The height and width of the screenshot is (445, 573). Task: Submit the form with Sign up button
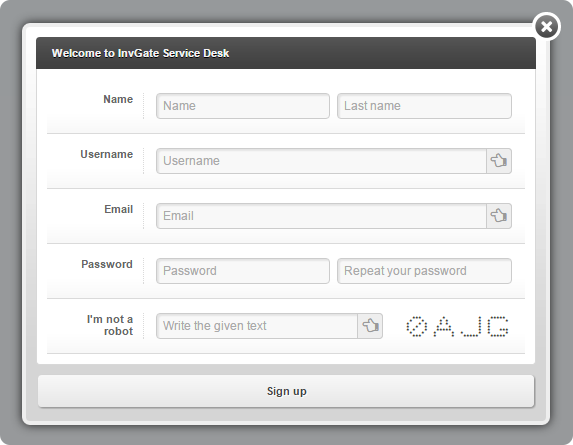click(286, 391)
